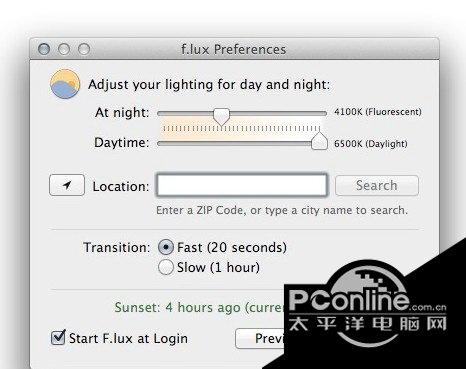Viewport: 466px width, 369px height.
Task: Click the 4100K (Fluorescent) label
Action: tap(378, 112)
